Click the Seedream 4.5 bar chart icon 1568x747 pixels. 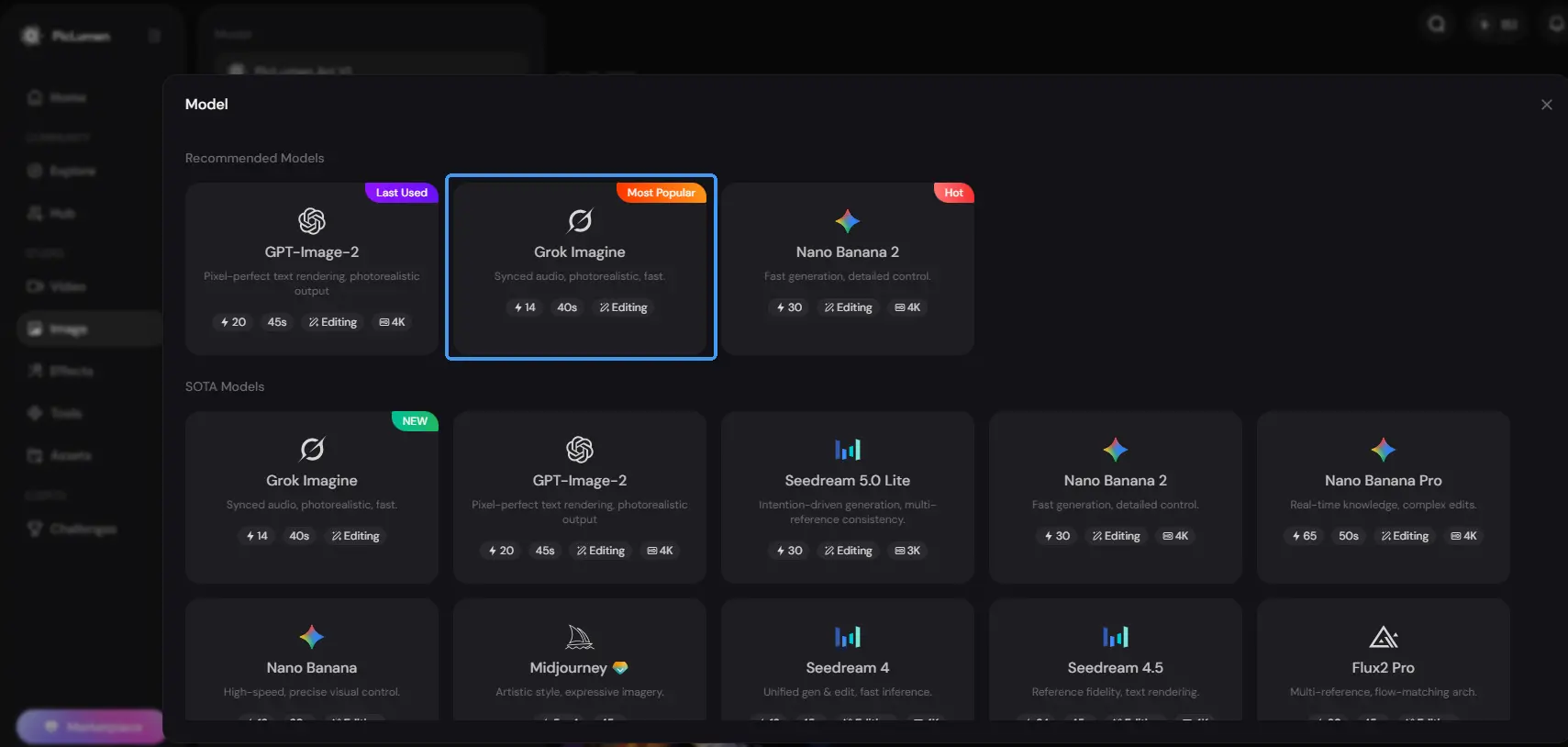point(1116,637)
